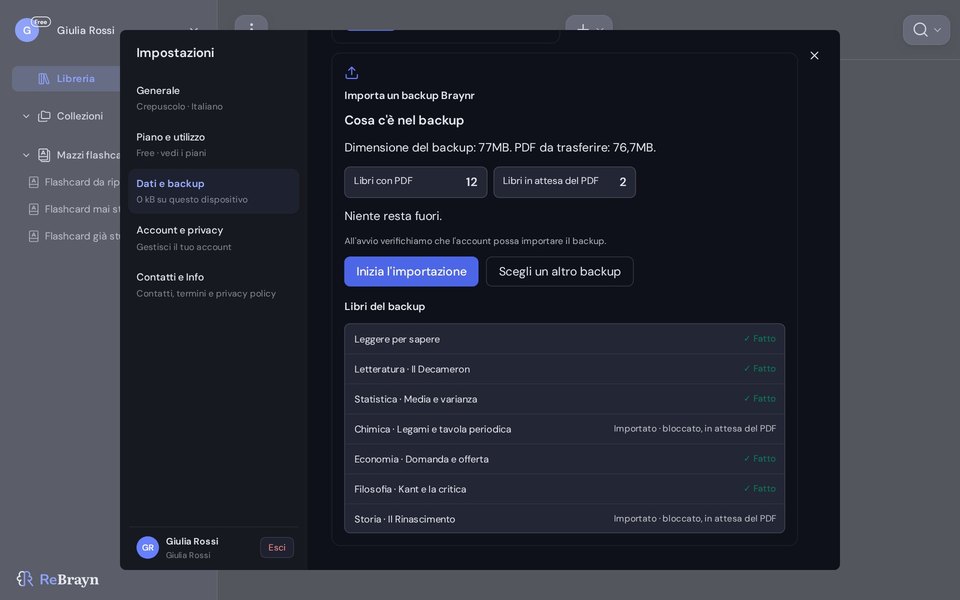Image resolution: width=960 pixels, height=600 pixels.
Task: Click the Flashcard già studiate card icon
Action: [34, 236]
